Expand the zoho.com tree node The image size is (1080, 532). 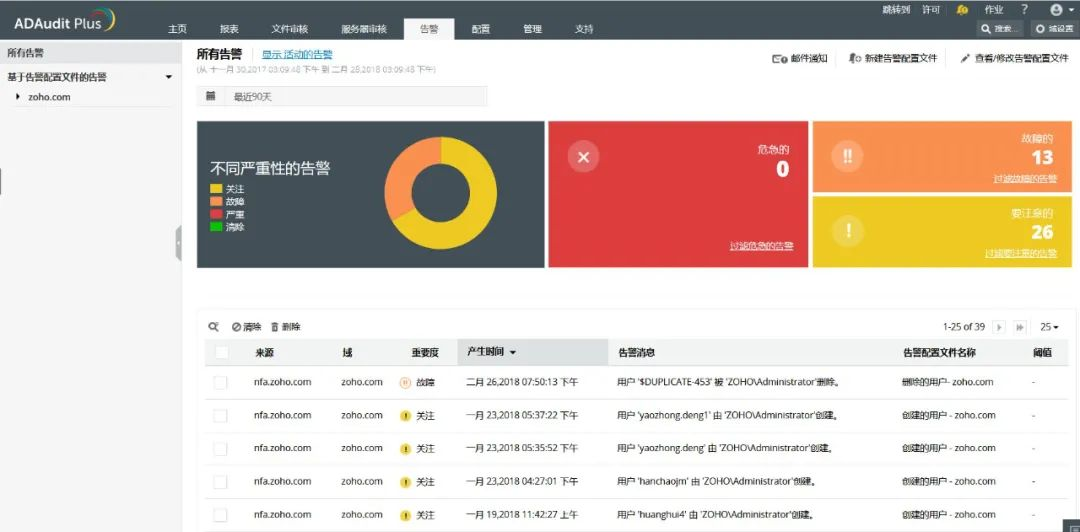(x=18, y=96)
